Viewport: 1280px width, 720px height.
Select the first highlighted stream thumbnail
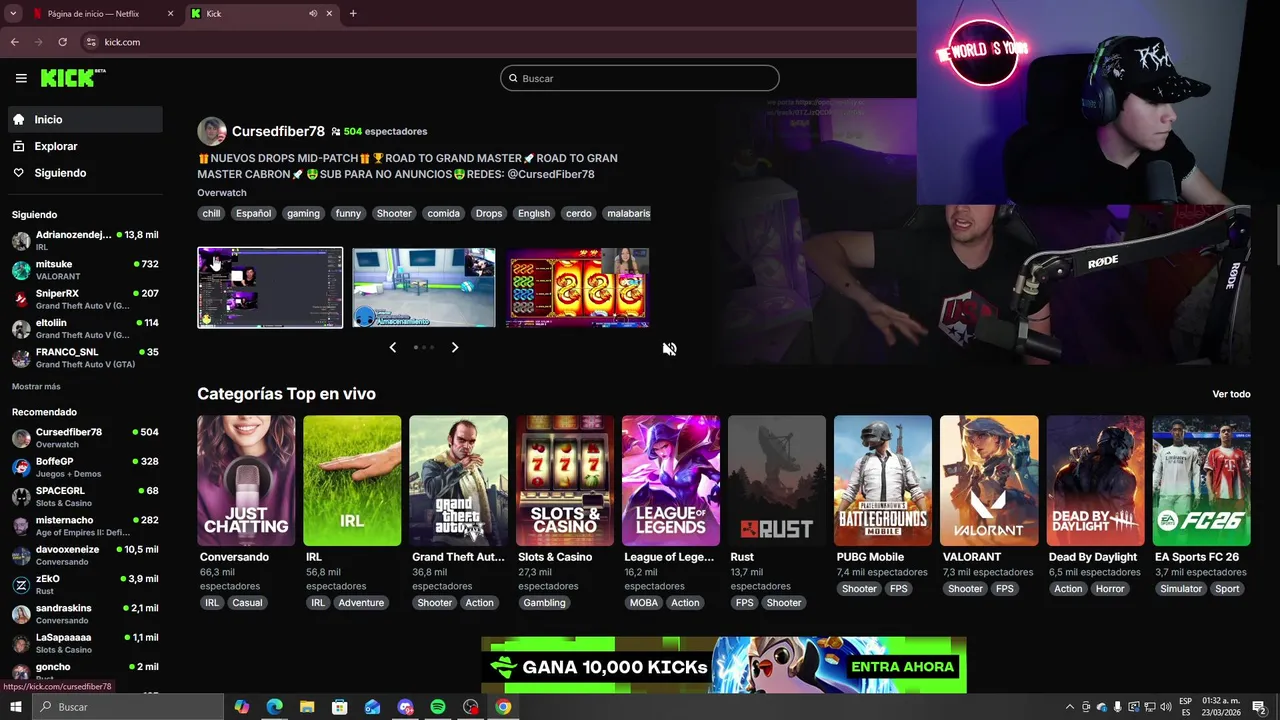click(270, 288)
